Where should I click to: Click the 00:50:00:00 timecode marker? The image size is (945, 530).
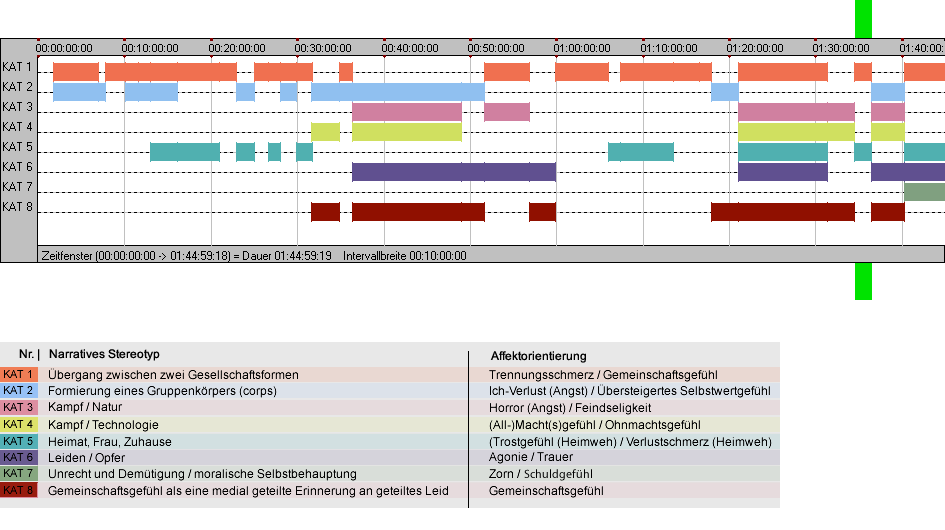point(496,48)
